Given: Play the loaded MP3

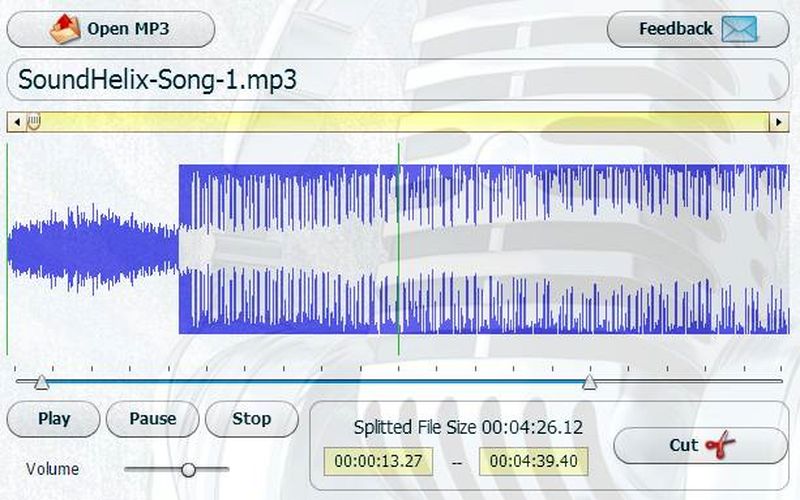Looking at the screenshot, I should click(x=54, y=419).
